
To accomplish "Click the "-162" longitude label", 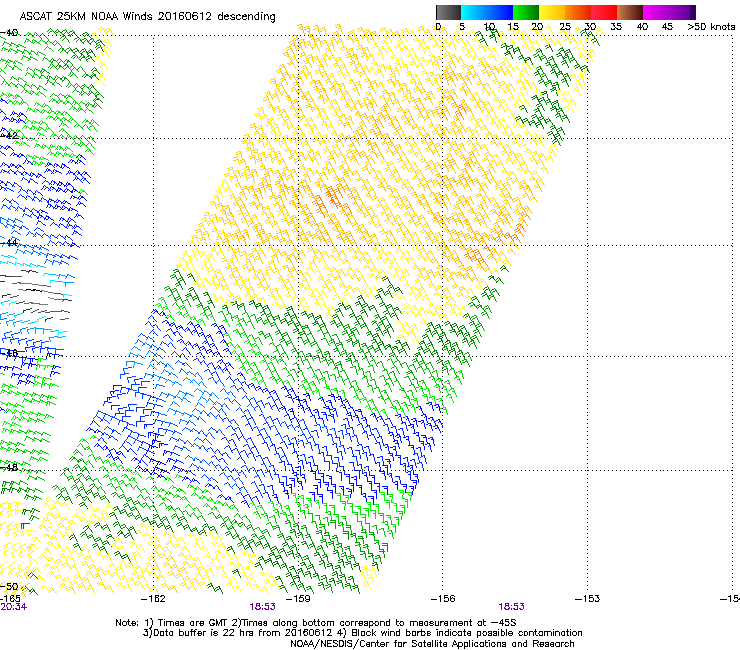I will click(153, 599).
